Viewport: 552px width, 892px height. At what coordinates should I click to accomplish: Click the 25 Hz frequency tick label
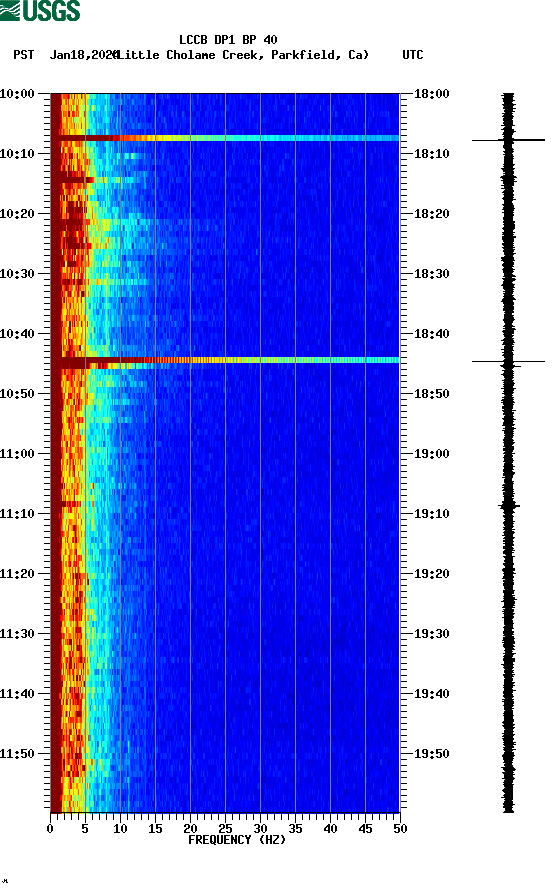pos(225,829)
